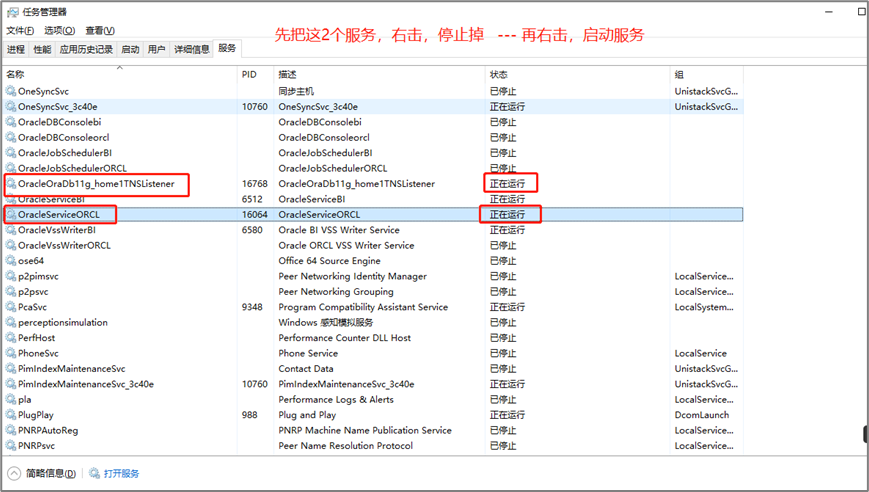Viewport: 869px width, 492px height.
Task: Click gear icon beside PcaSvc
Action: click(11, 307)
